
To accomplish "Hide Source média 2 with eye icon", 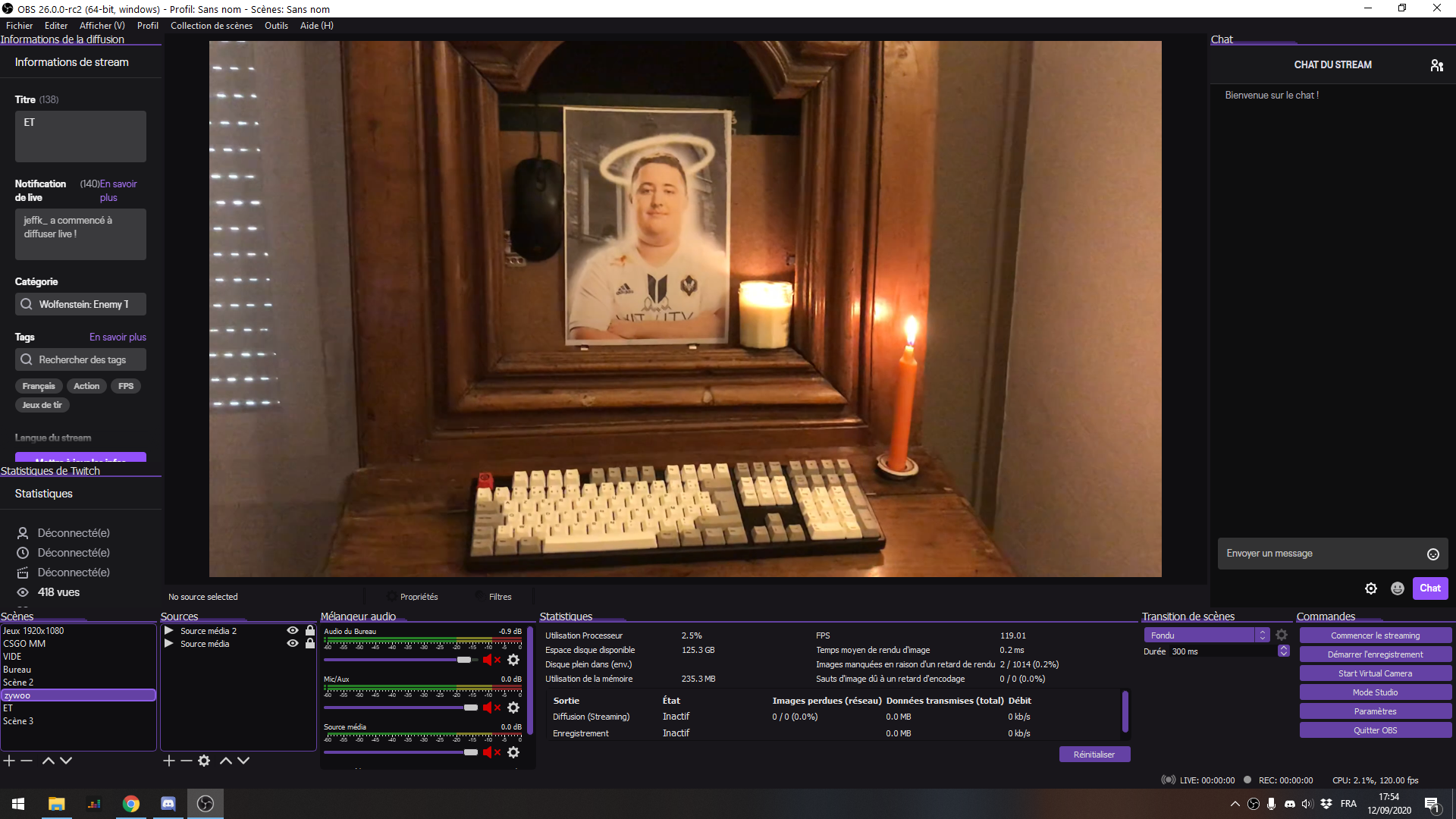I will 292,631.
